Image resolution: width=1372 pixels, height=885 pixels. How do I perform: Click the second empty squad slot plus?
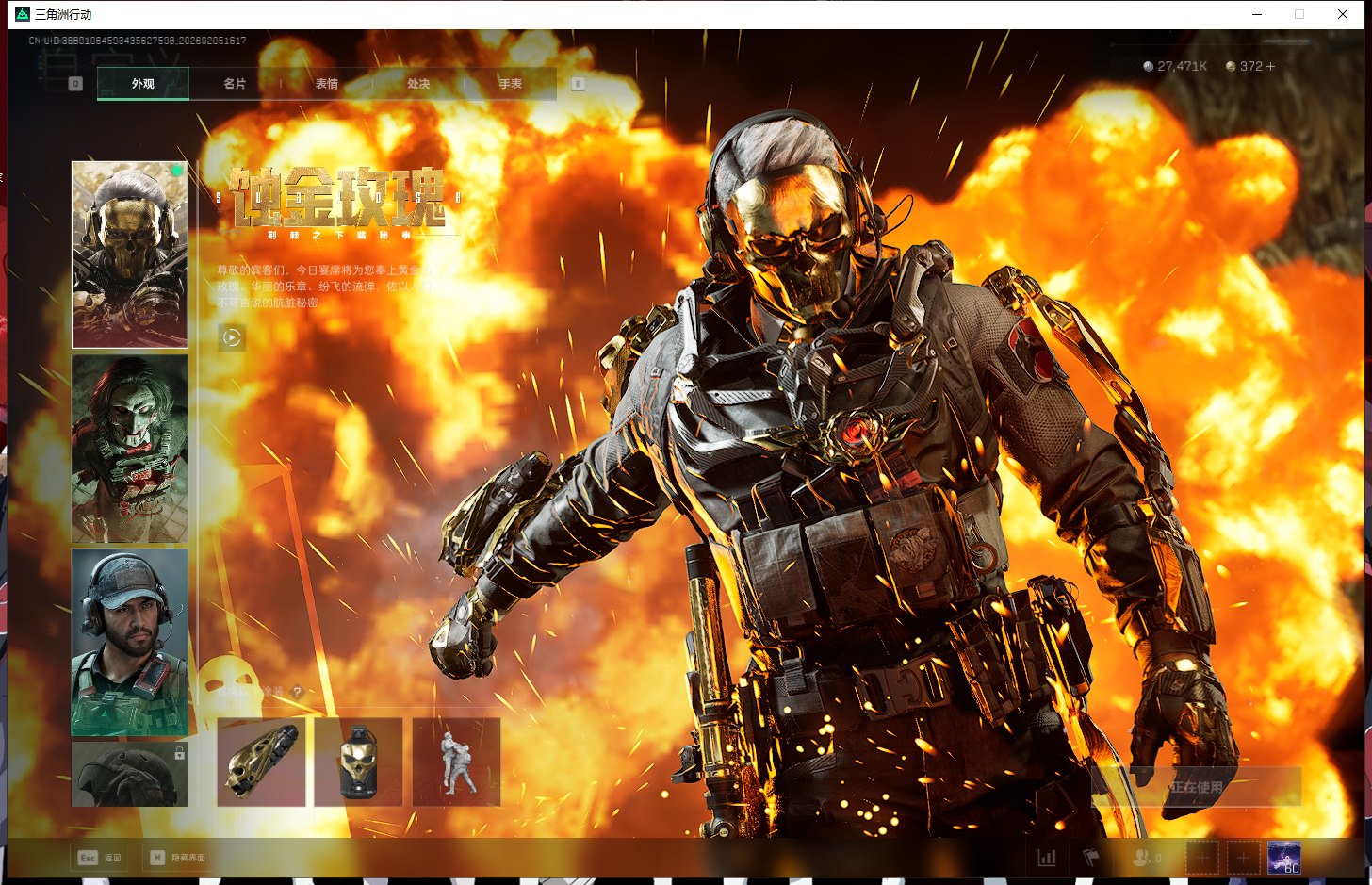1243,858
